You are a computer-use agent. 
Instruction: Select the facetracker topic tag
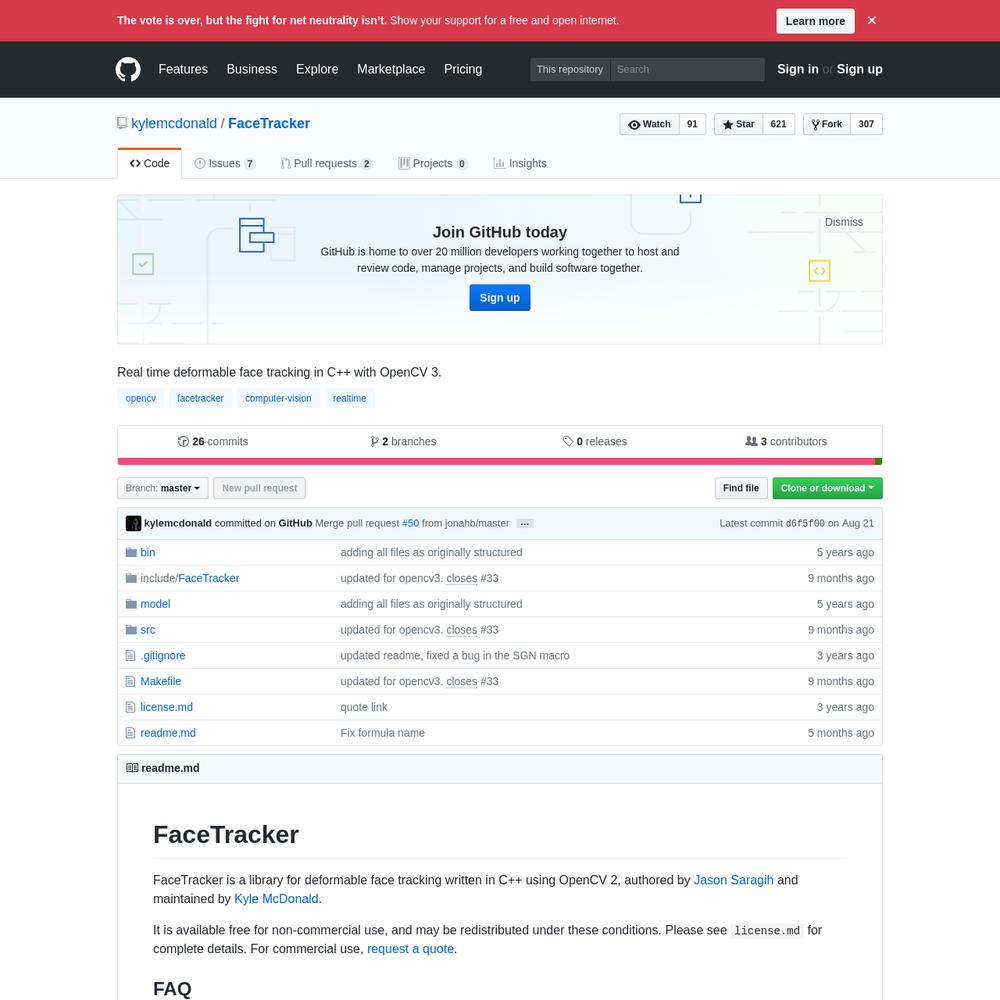pyautogui.click(x=200, y=398)
